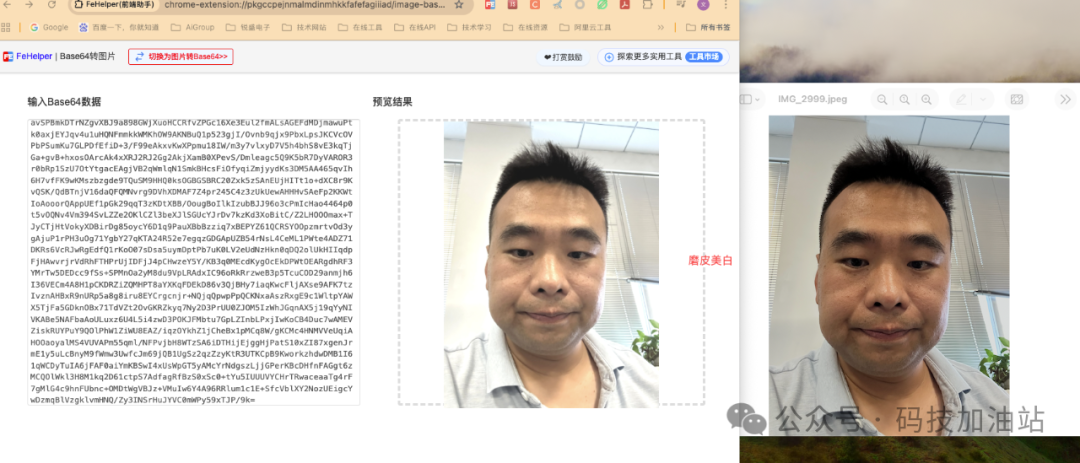Open the Chrome three-dot menu

click(x=725, y=5)
